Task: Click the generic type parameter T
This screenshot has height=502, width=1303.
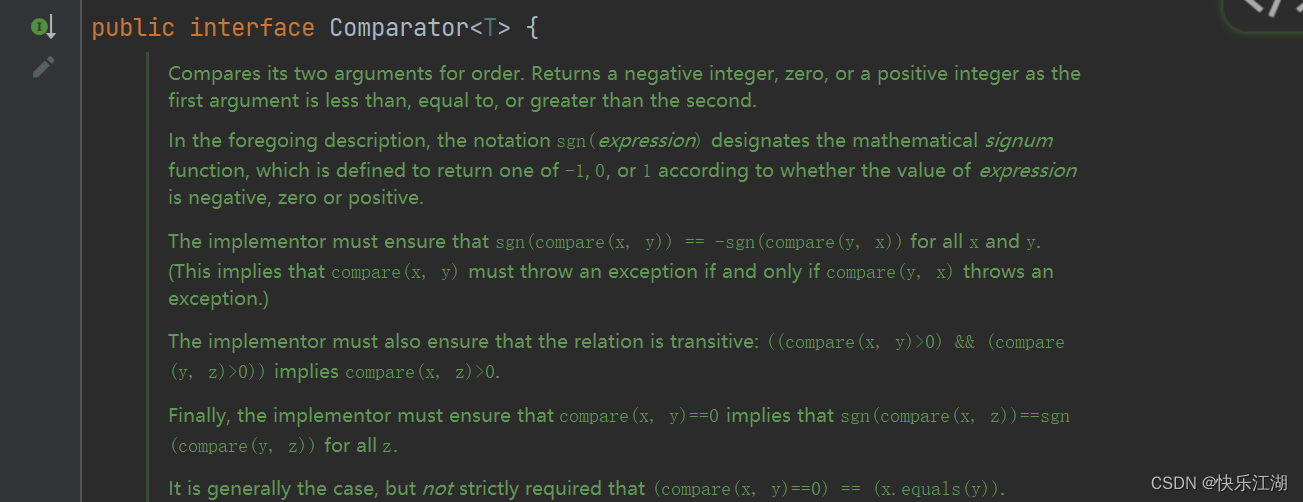Action: pos(490,28)
